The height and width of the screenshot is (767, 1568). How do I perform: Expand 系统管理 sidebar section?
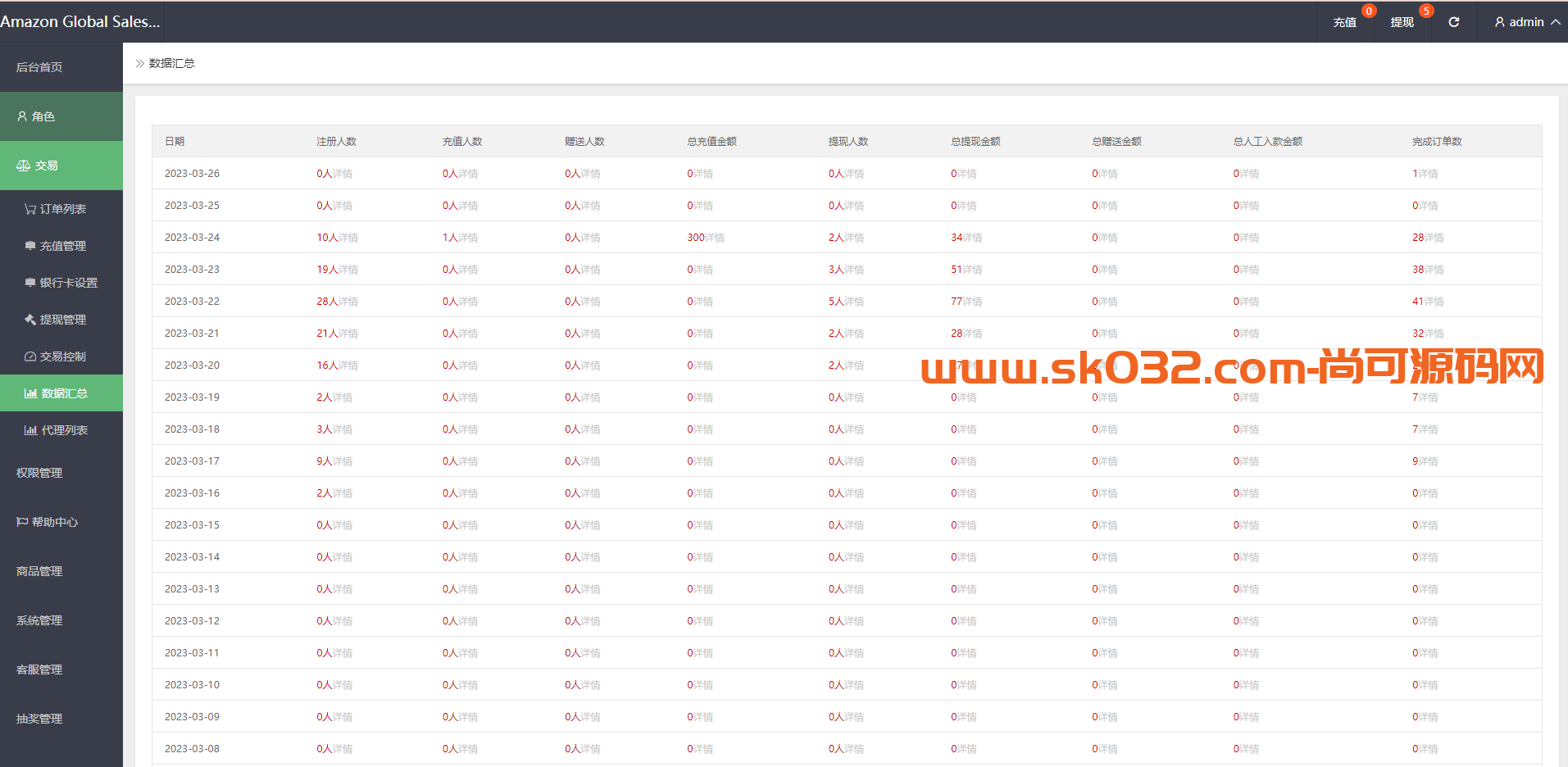(61, 620)
